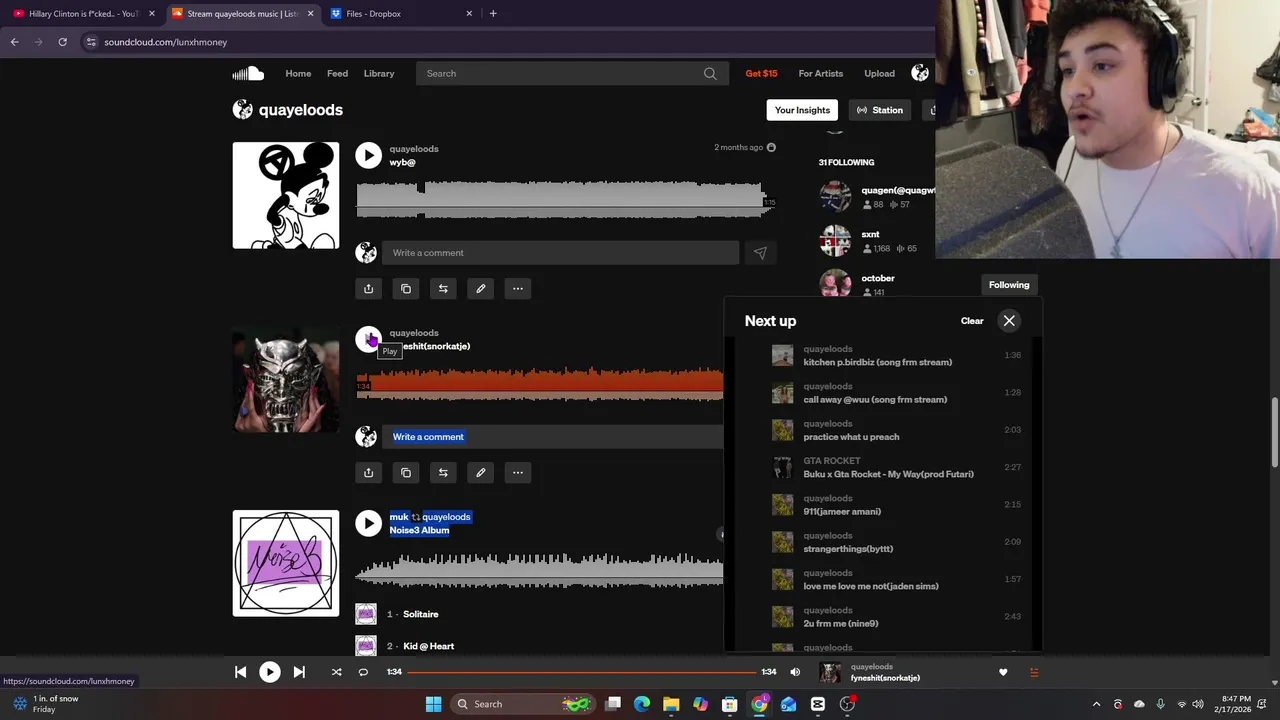1280x720 pixels.
Task: Click the player bar progress timeline
Action: coord(581,672)
